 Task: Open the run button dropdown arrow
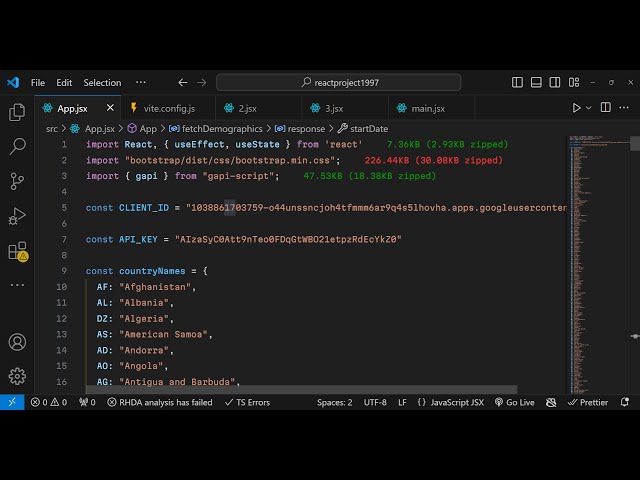point(588,108)
